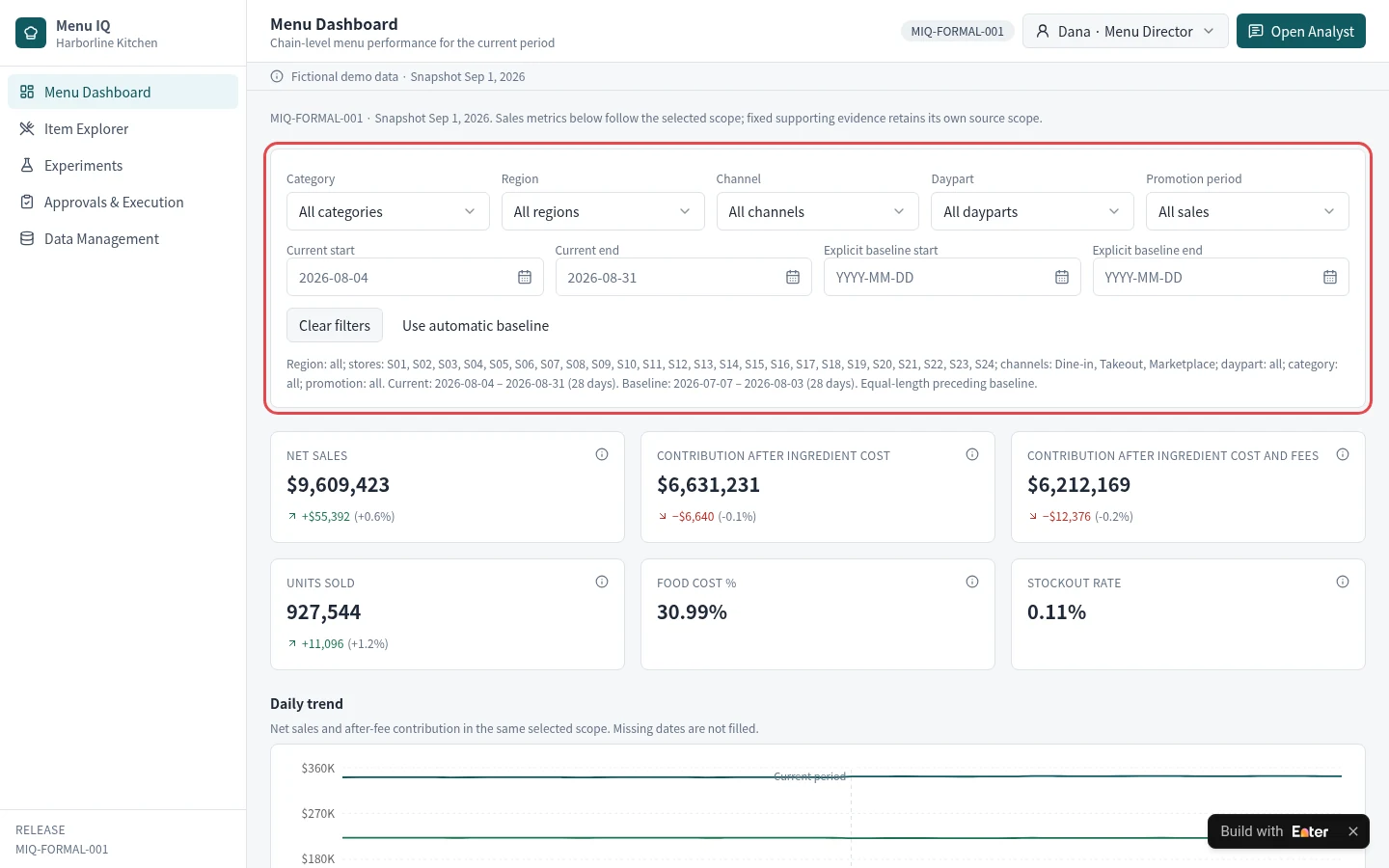The width and height of the screenshot is (1389, 868).
Task: Click the Data Management database icon
Action: 27,239
